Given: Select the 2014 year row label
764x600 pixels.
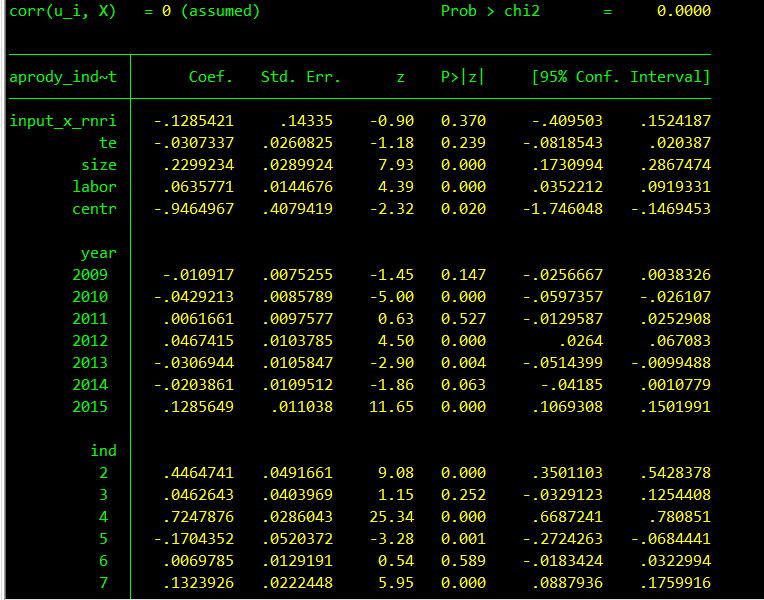Looking at the screenshot, I should 90,385.
